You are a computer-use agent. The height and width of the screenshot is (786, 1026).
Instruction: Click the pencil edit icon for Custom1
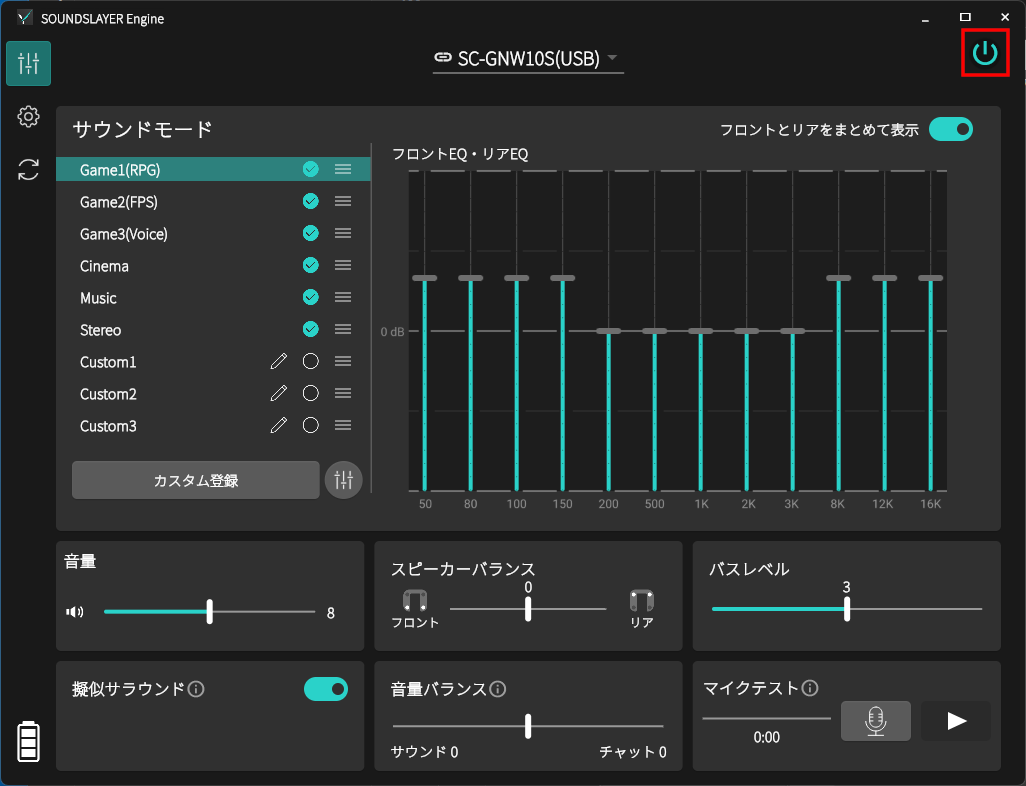coord(279,362)
